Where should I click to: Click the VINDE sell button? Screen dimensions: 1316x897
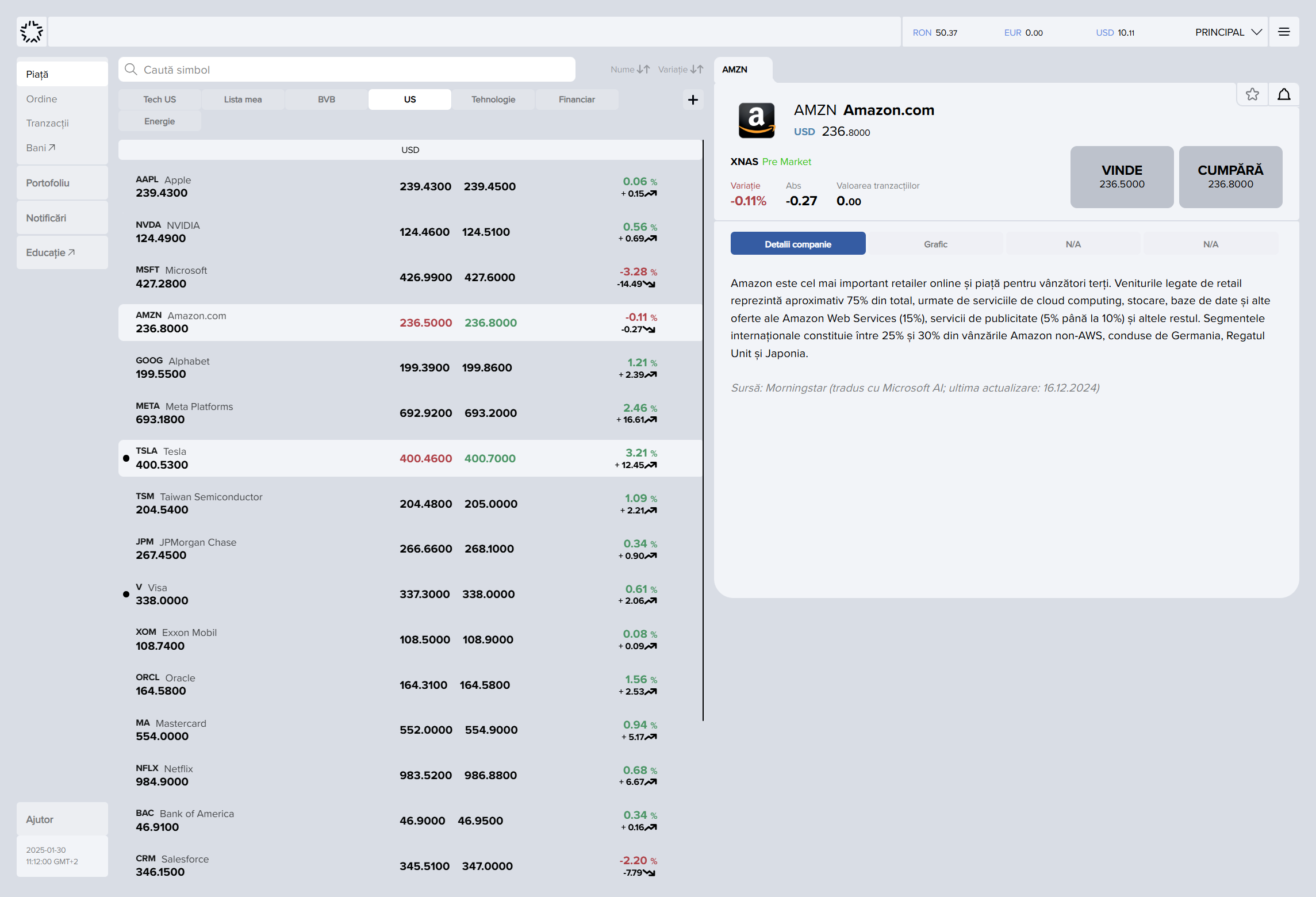1122,177
